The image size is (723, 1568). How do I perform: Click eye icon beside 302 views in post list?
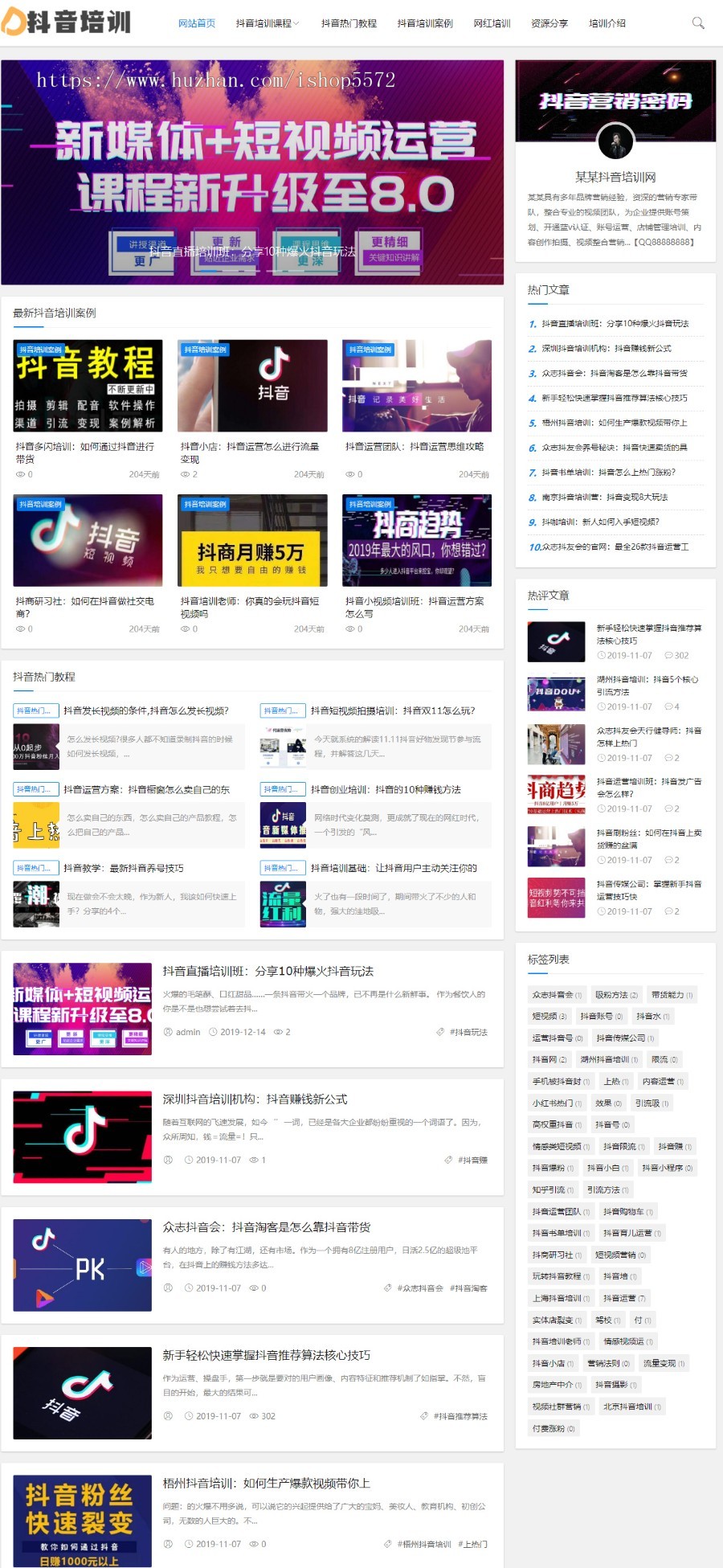pyautogui.click(x=254, y=1416)
